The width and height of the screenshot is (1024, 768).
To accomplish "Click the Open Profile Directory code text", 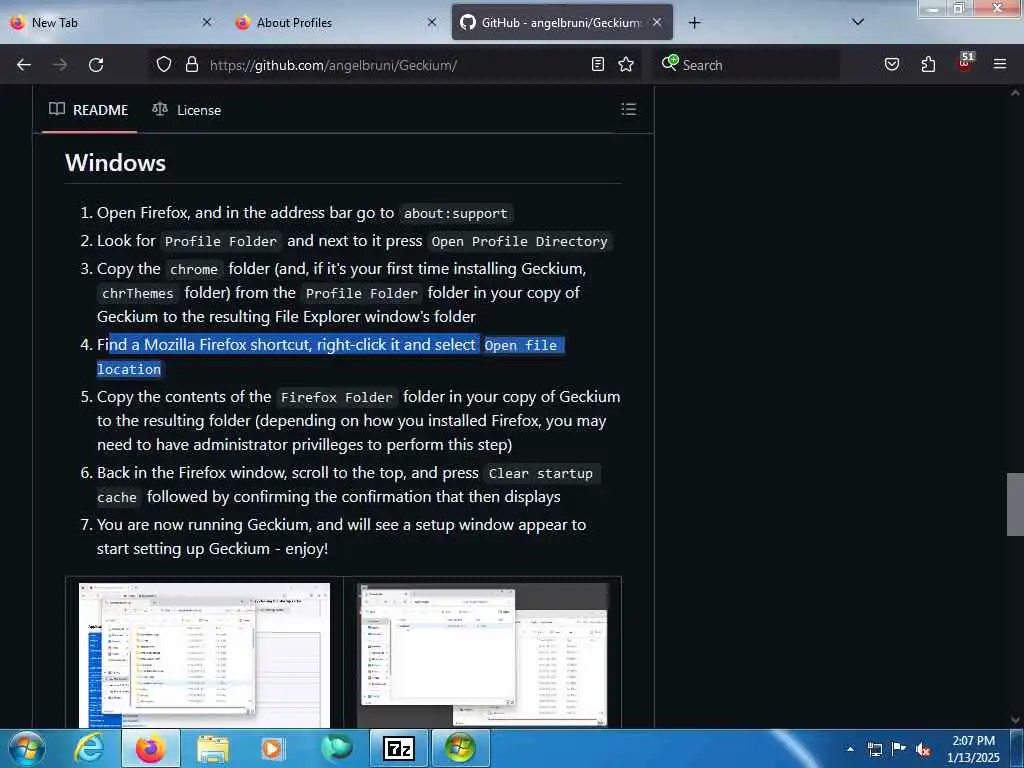I will pos(519,242).
